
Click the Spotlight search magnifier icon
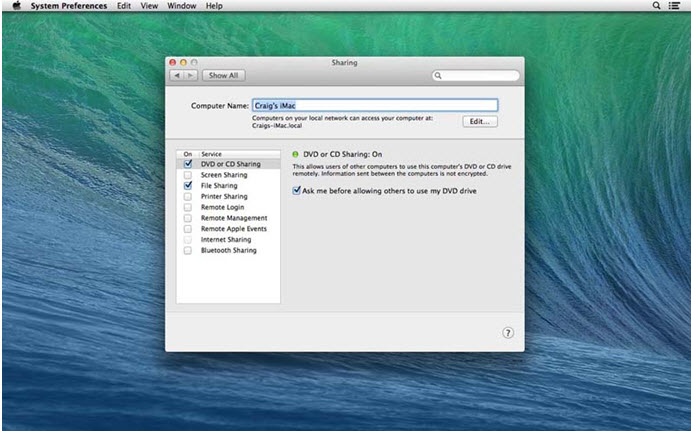tap(657, 6)
